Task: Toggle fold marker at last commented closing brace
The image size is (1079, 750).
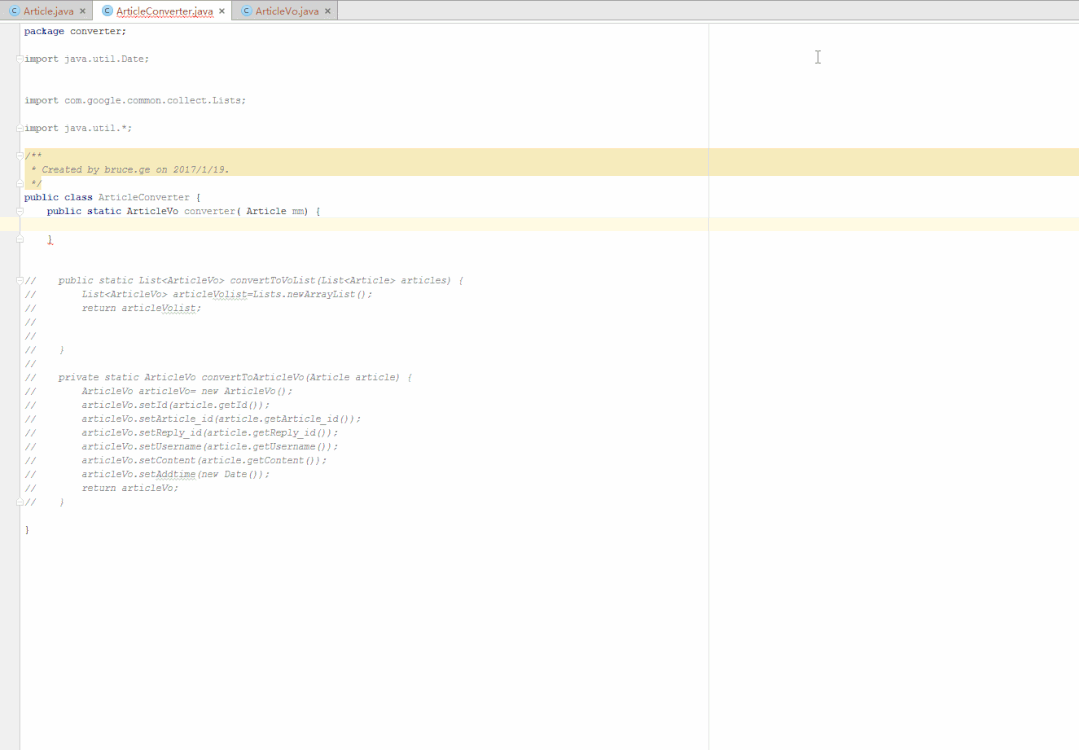Action: click(20, 502)
